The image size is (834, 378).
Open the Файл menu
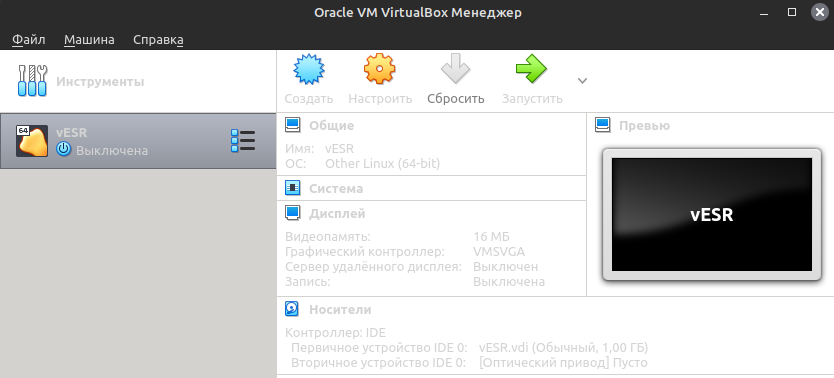point(29,40)
